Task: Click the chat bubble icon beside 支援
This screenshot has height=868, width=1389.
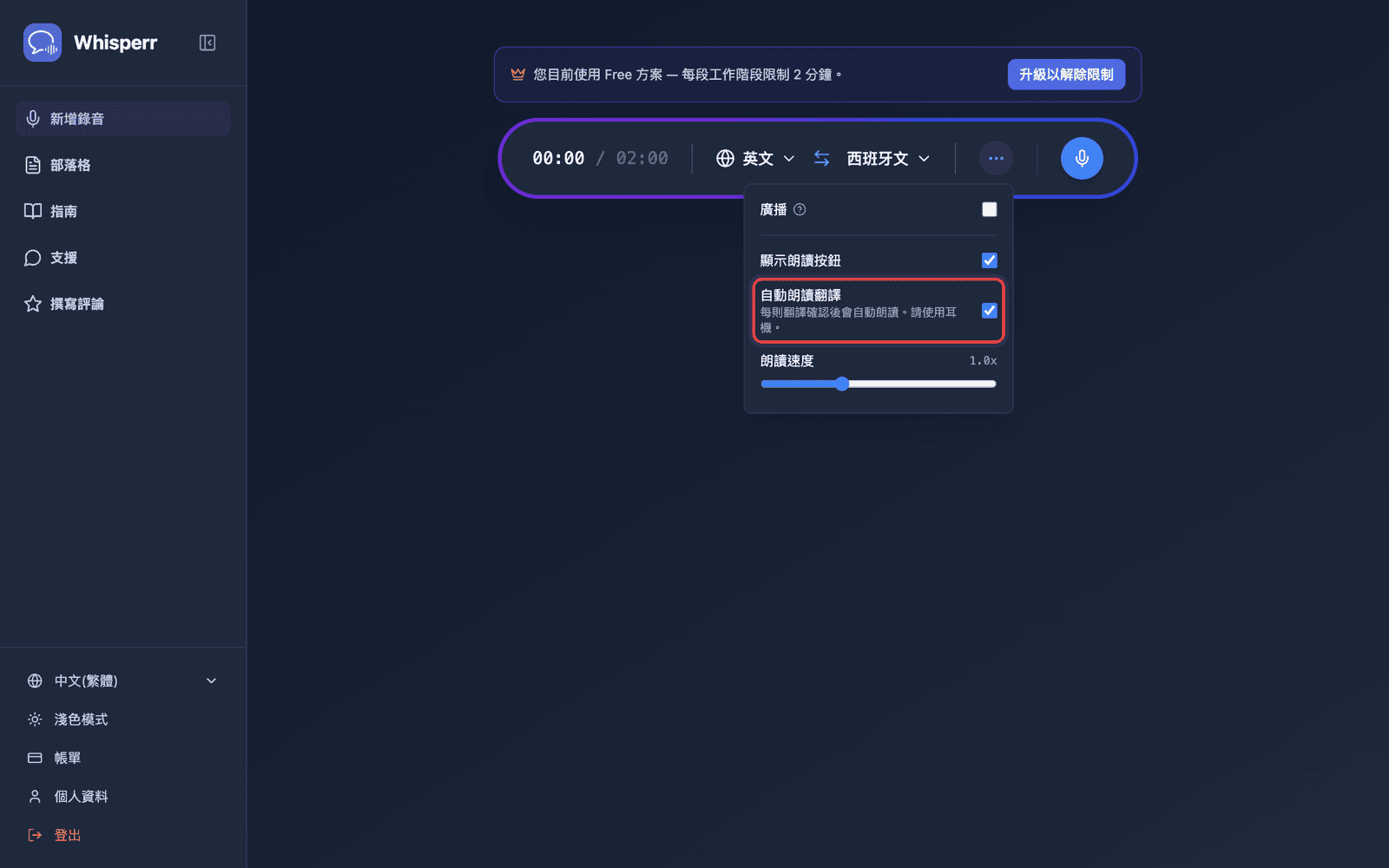Action: coord(33,258)
